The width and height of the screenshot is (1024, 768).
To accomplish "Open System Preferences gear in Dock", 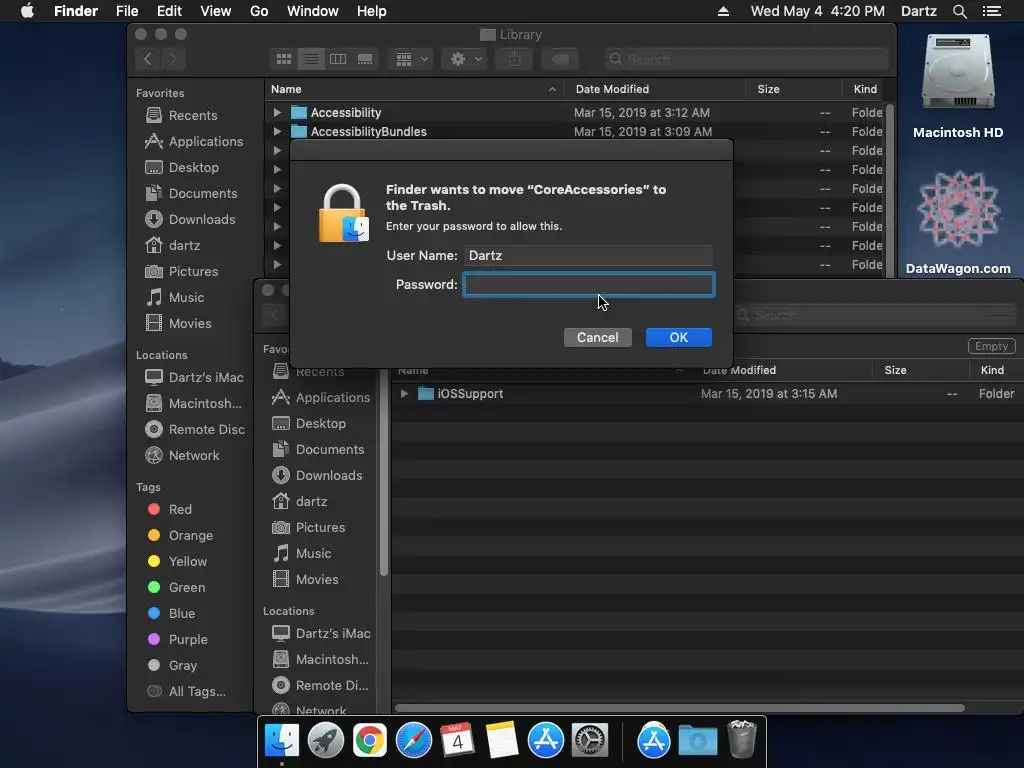I will (x=590, y=741).
